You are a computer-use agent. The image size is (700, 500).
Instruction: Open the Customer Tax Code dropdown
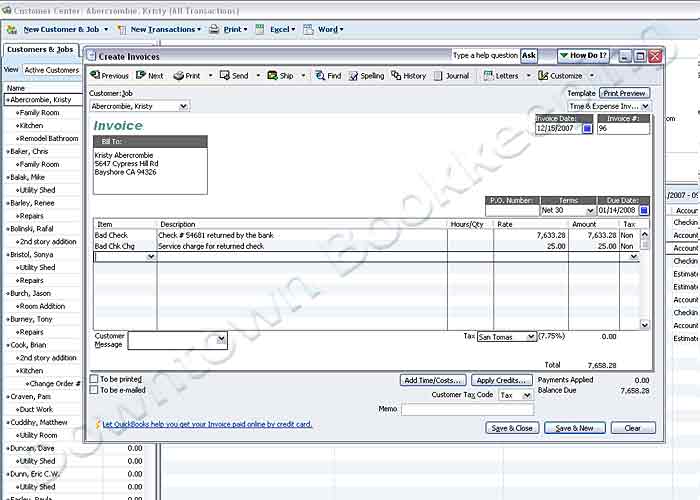[x=527, y=395]
